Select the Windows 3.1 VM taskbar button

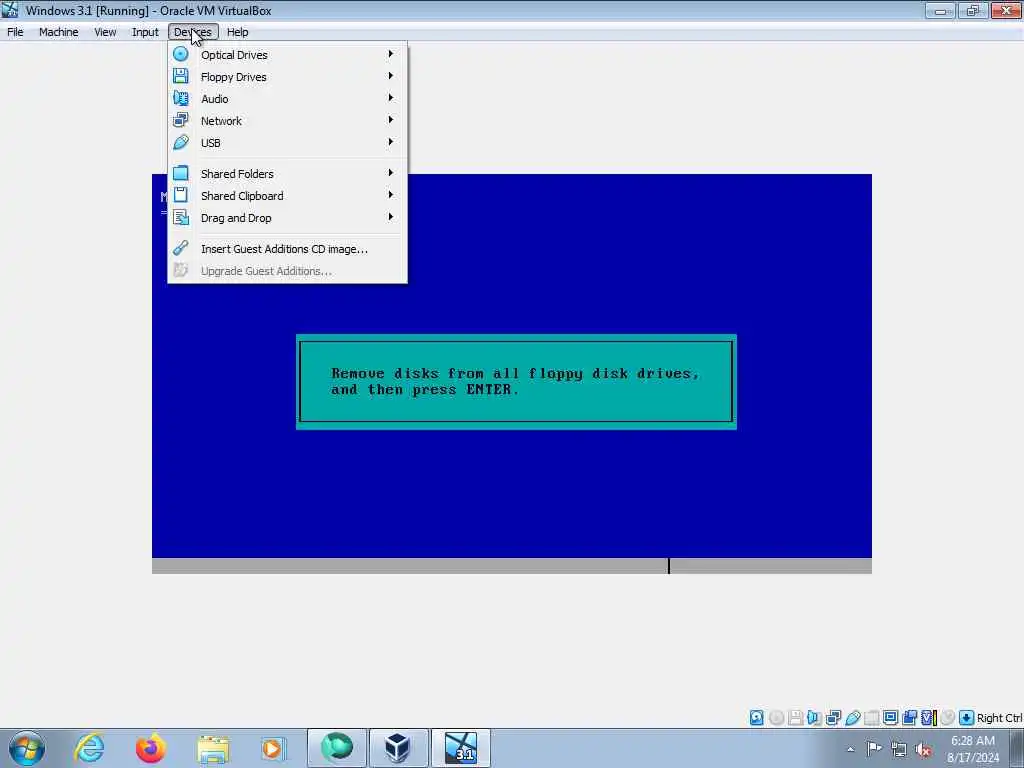pyautogui.click(x=460, y=748)
